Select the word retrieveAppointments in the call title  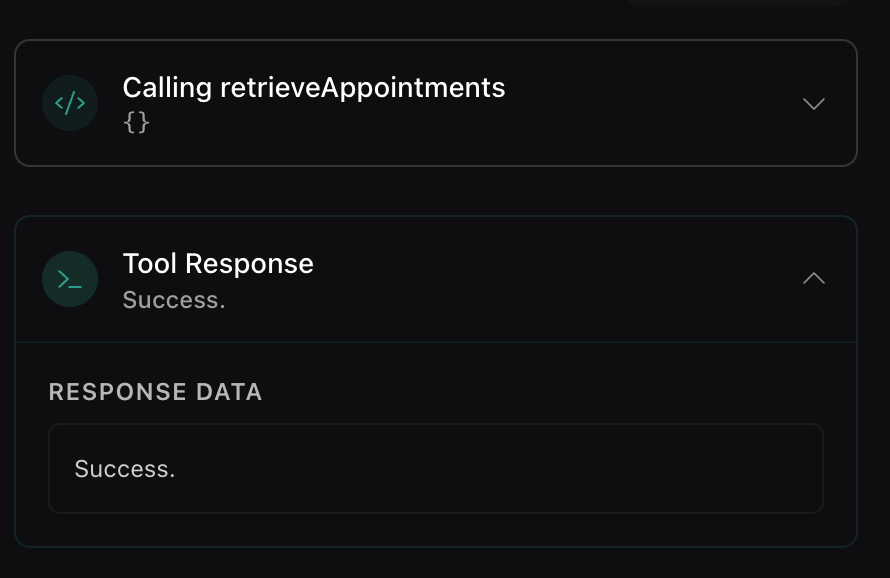pos(363,88)
